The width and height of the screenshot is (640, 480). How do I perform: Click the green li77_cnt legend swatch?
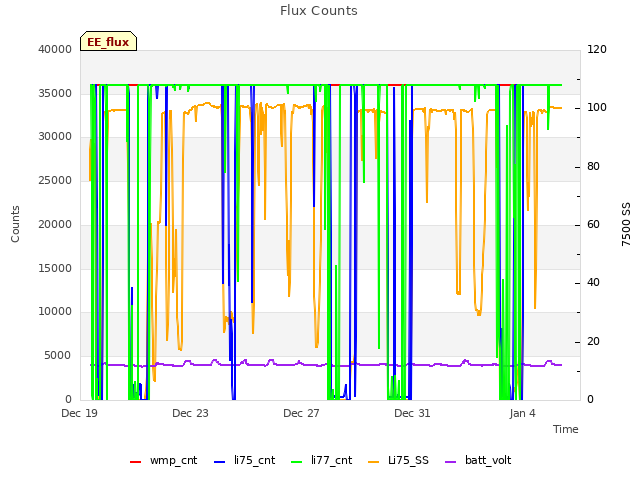[296, 462]
